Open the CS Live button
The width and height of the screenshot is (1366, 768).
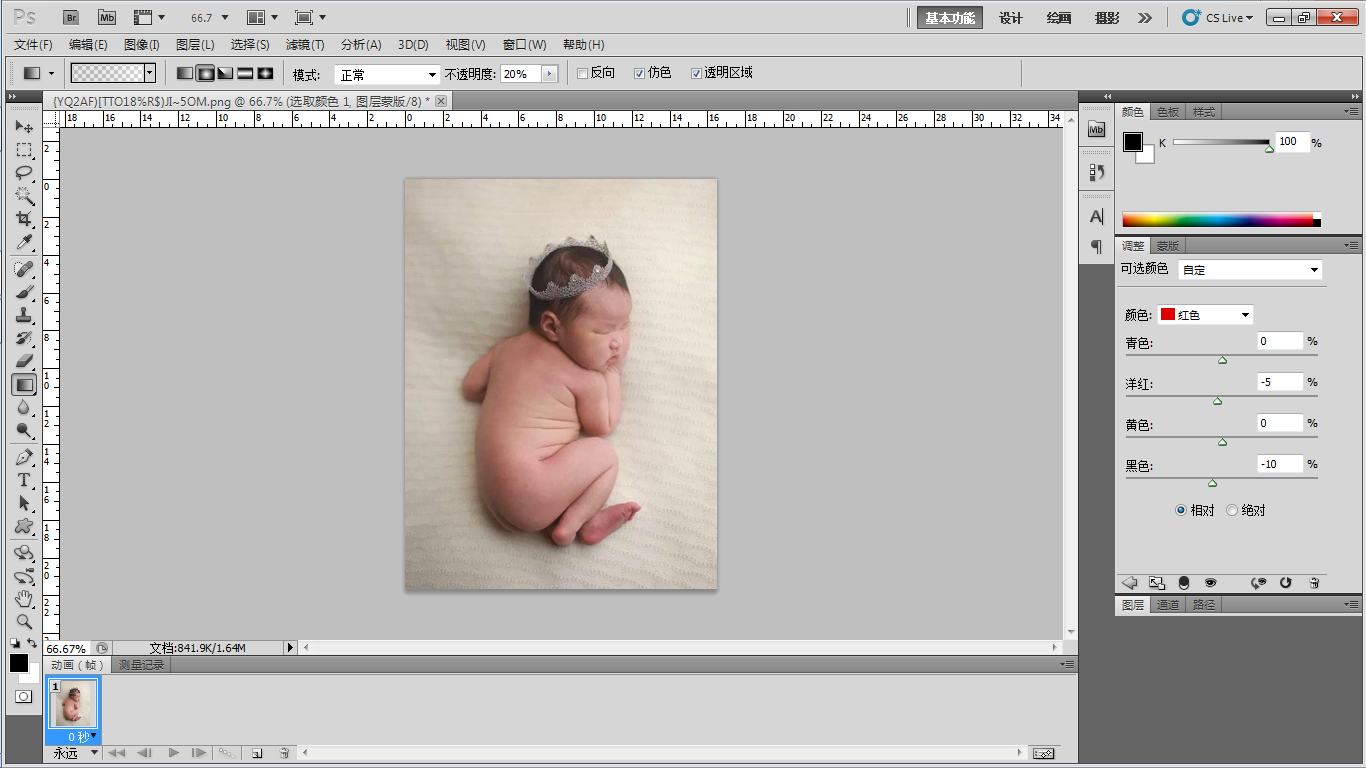click(x=1218, y=18)
